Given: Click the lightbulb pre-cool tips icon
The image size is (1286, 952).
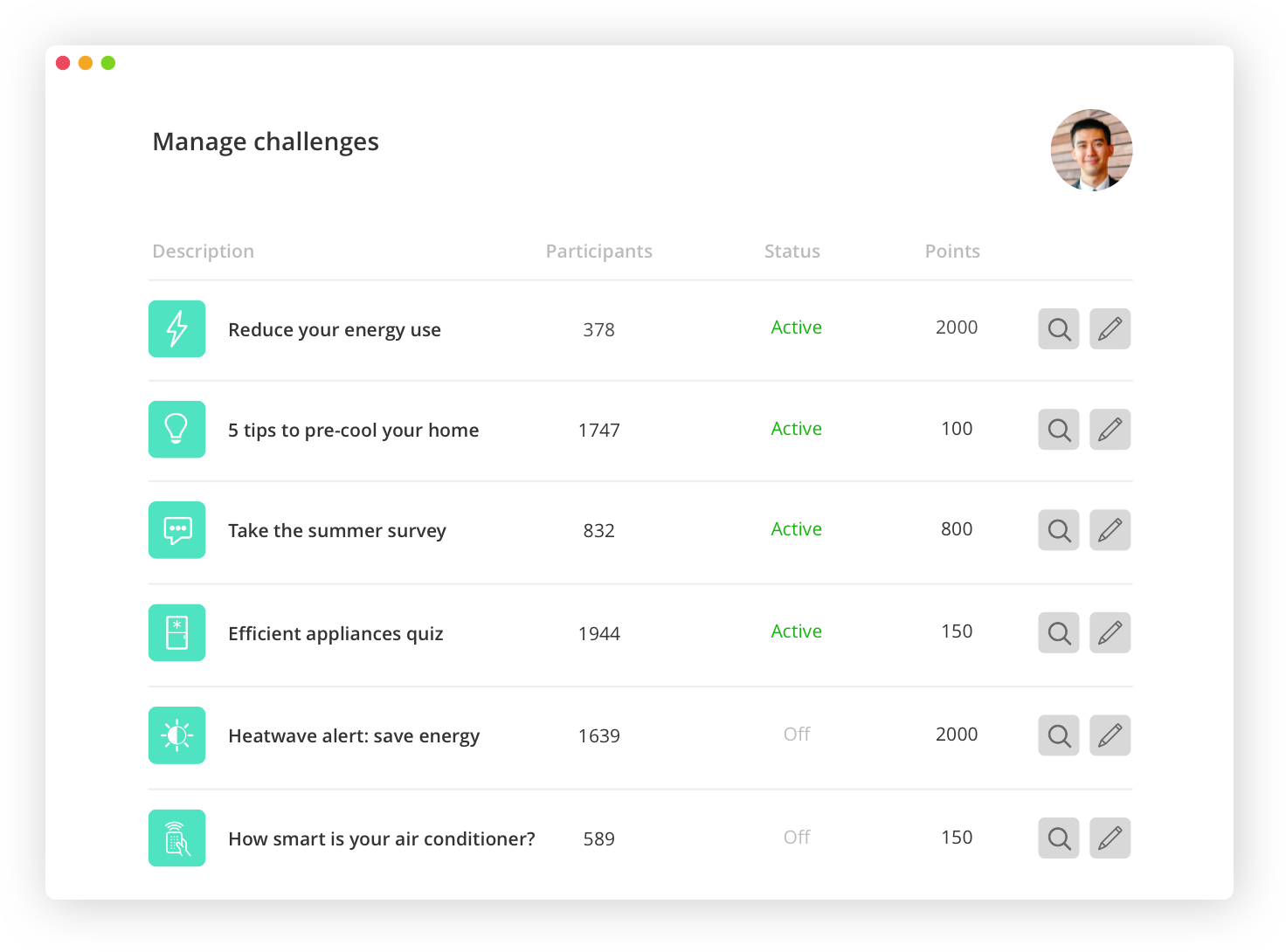Looking at the screenshot, I should point(177,430).
